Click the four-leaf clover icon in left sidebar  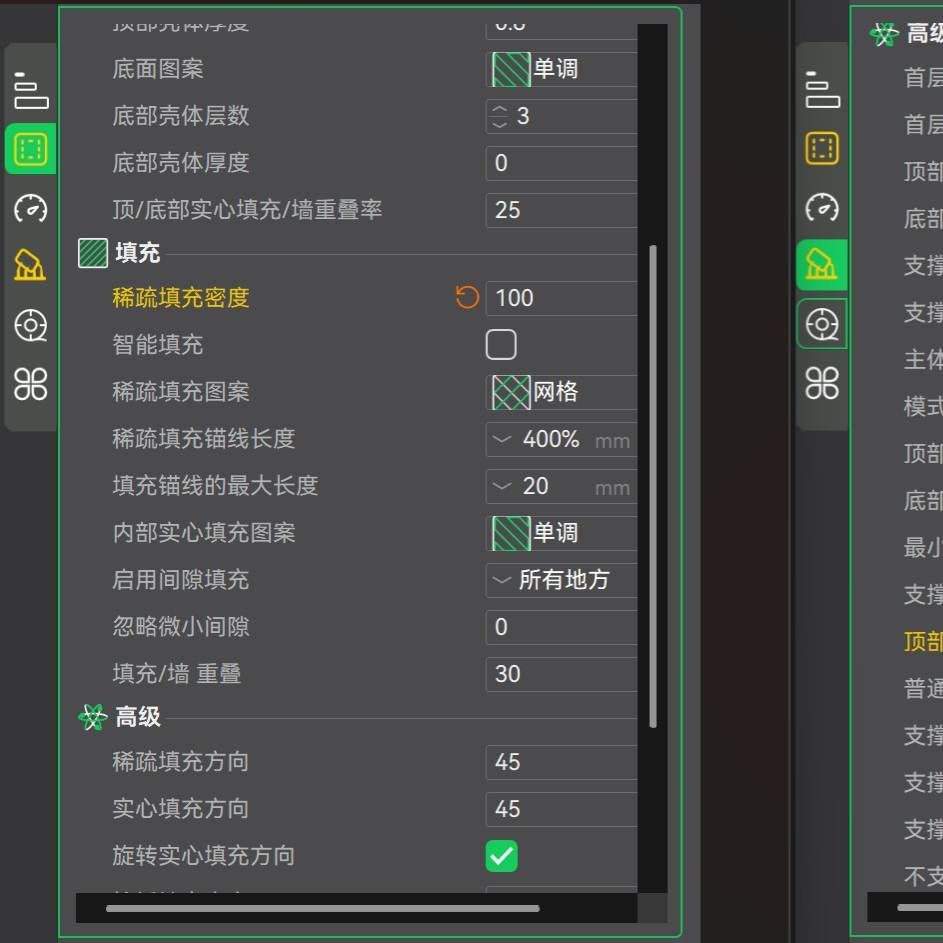click(31, 383)
